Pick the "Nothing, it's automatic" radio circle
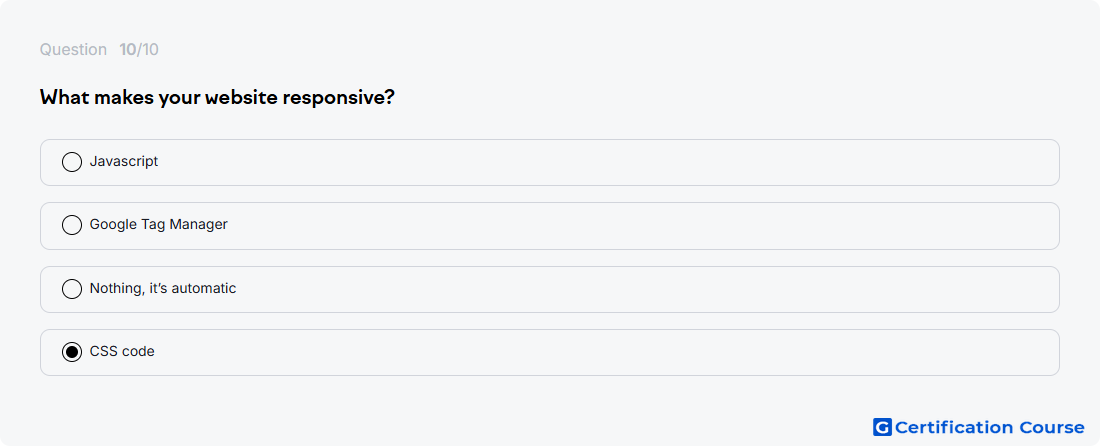The height and width of the screenshot is (446, 1100). coord(72,289)
